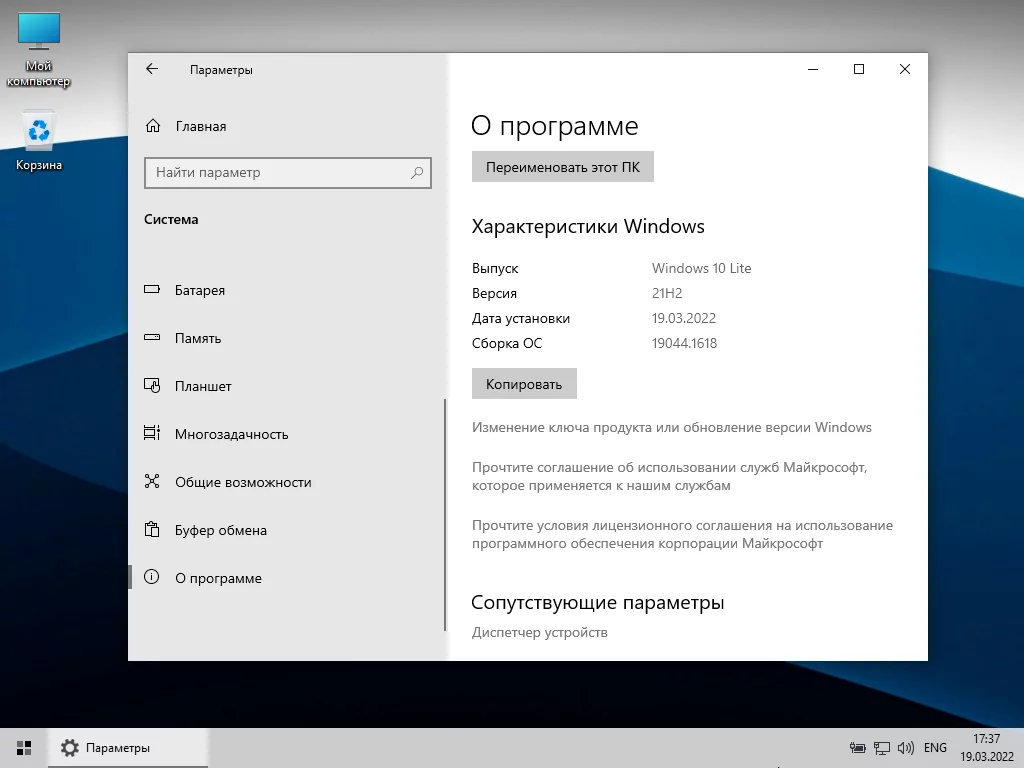Open the Общие возможности page
This screenshot has height=768, width=1024.
pyautogui.click(x=286, y=482)
